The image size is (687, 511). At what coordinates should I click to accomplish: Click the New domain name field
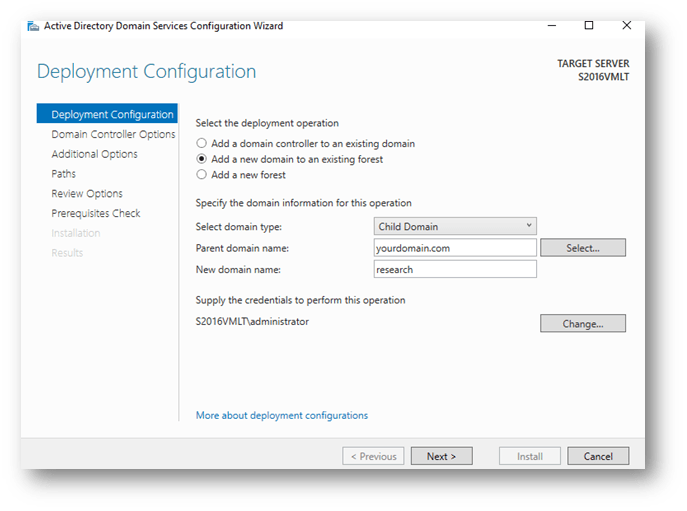coord(455,269)
